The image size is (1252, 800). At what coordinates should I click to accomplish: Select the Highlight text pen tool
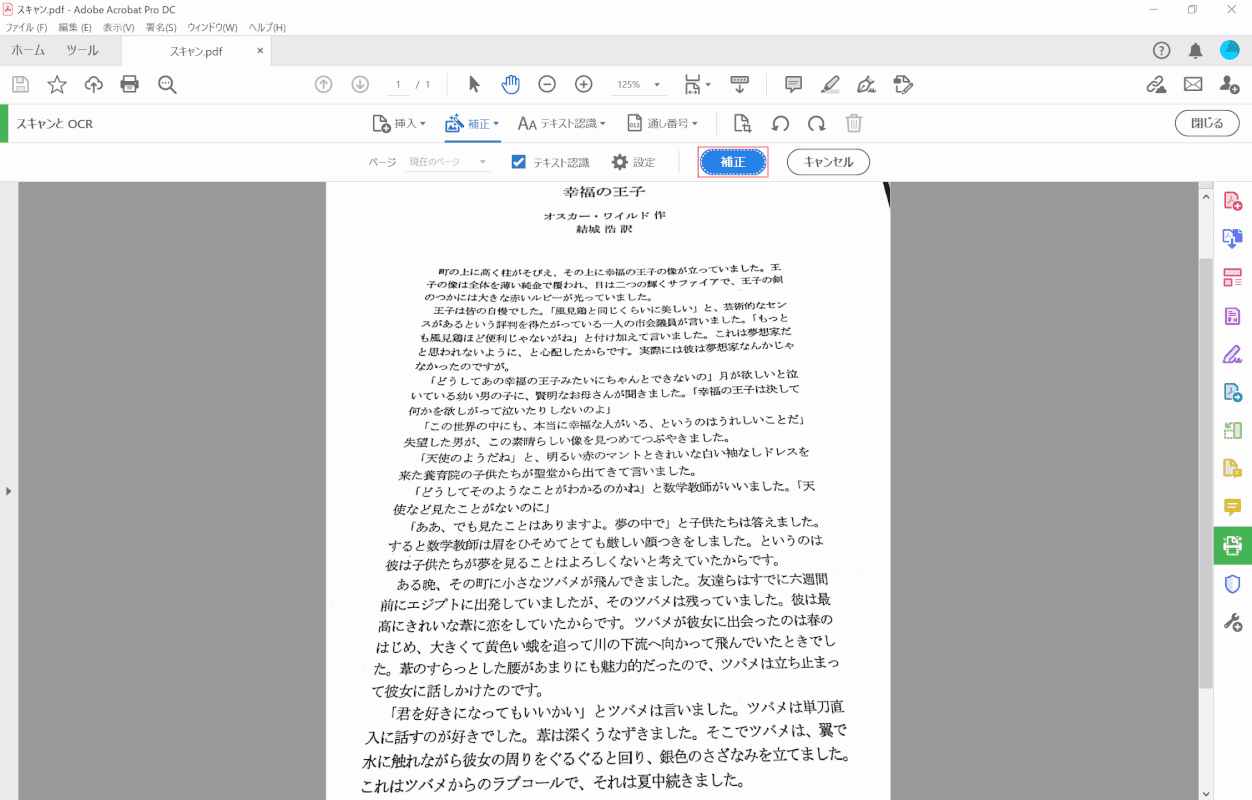[x=830, y=85]
